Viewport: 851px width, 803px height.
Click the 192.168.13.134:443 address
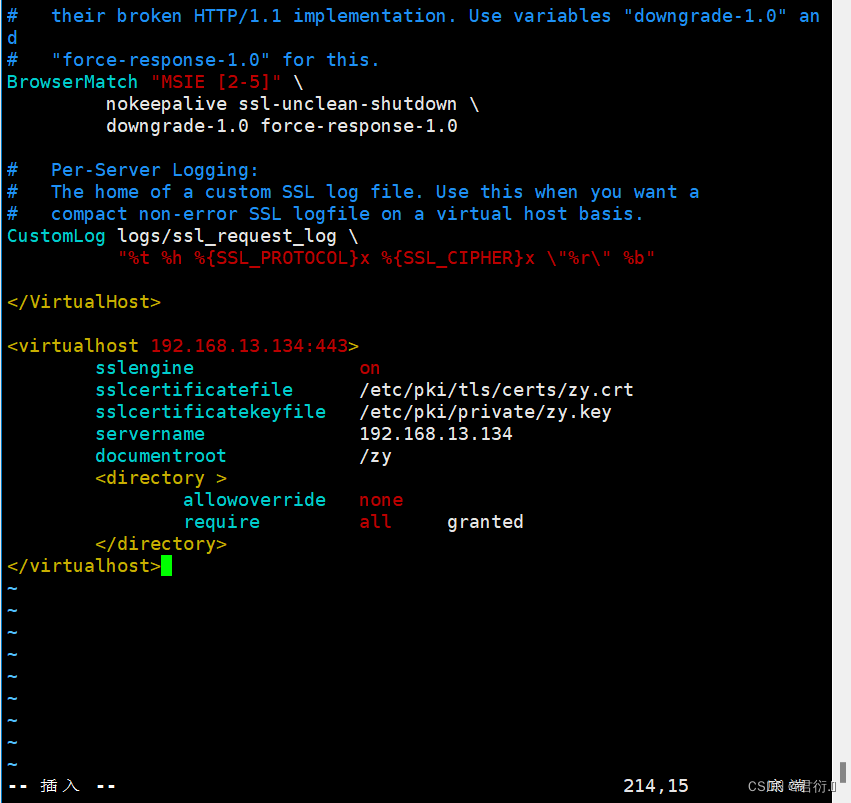[249, 346]
